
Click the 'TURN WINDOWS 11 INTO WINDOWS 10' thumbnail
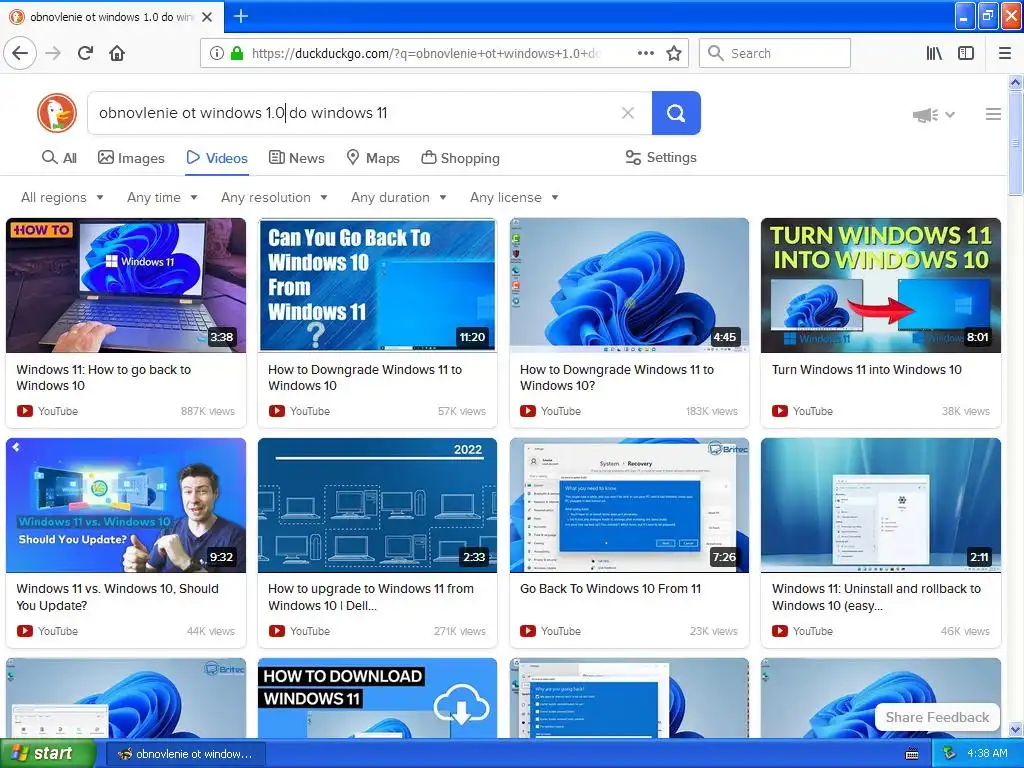[x=881, y=285]
